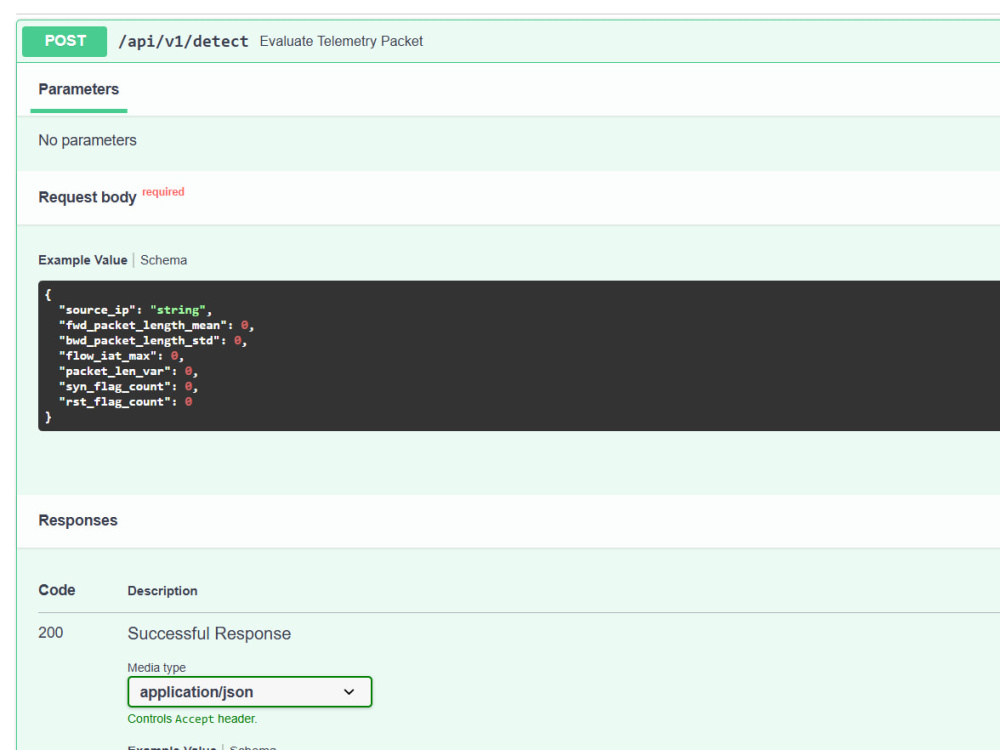
Task: Click the No parameters text
Action: click(x=87, y=140)
